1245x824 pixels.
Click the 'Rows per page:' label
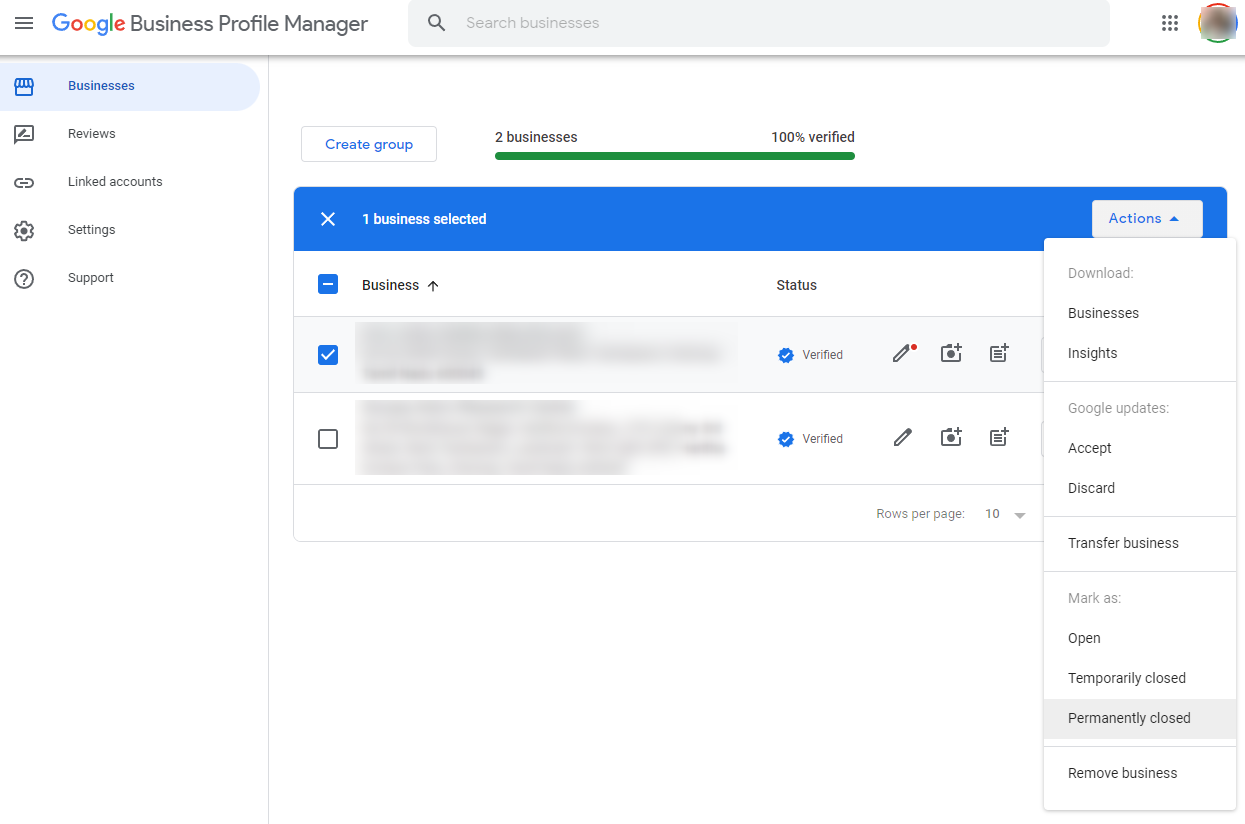point(920,514)
